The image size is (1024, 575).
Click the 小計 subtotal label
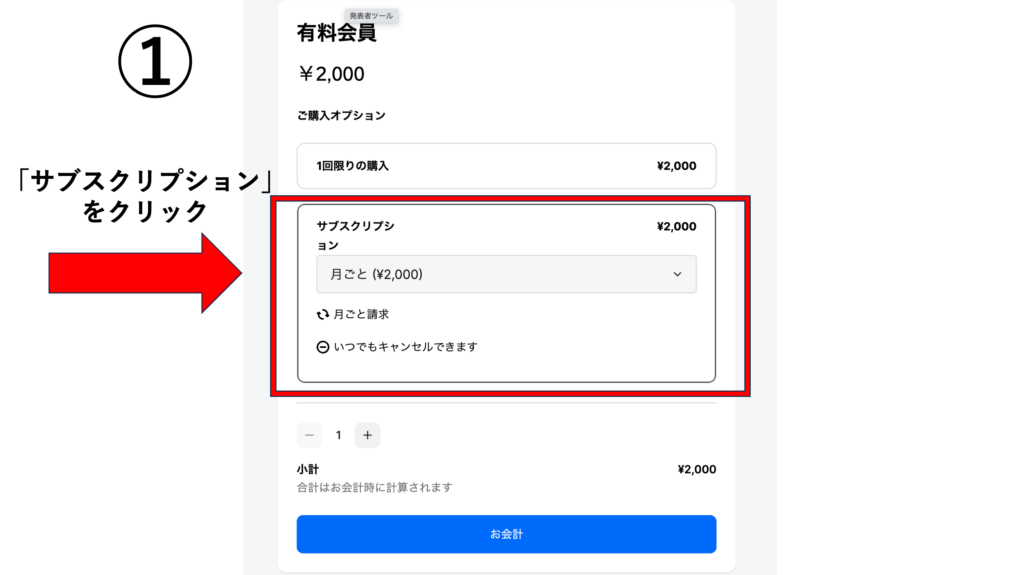pos(308,469)
